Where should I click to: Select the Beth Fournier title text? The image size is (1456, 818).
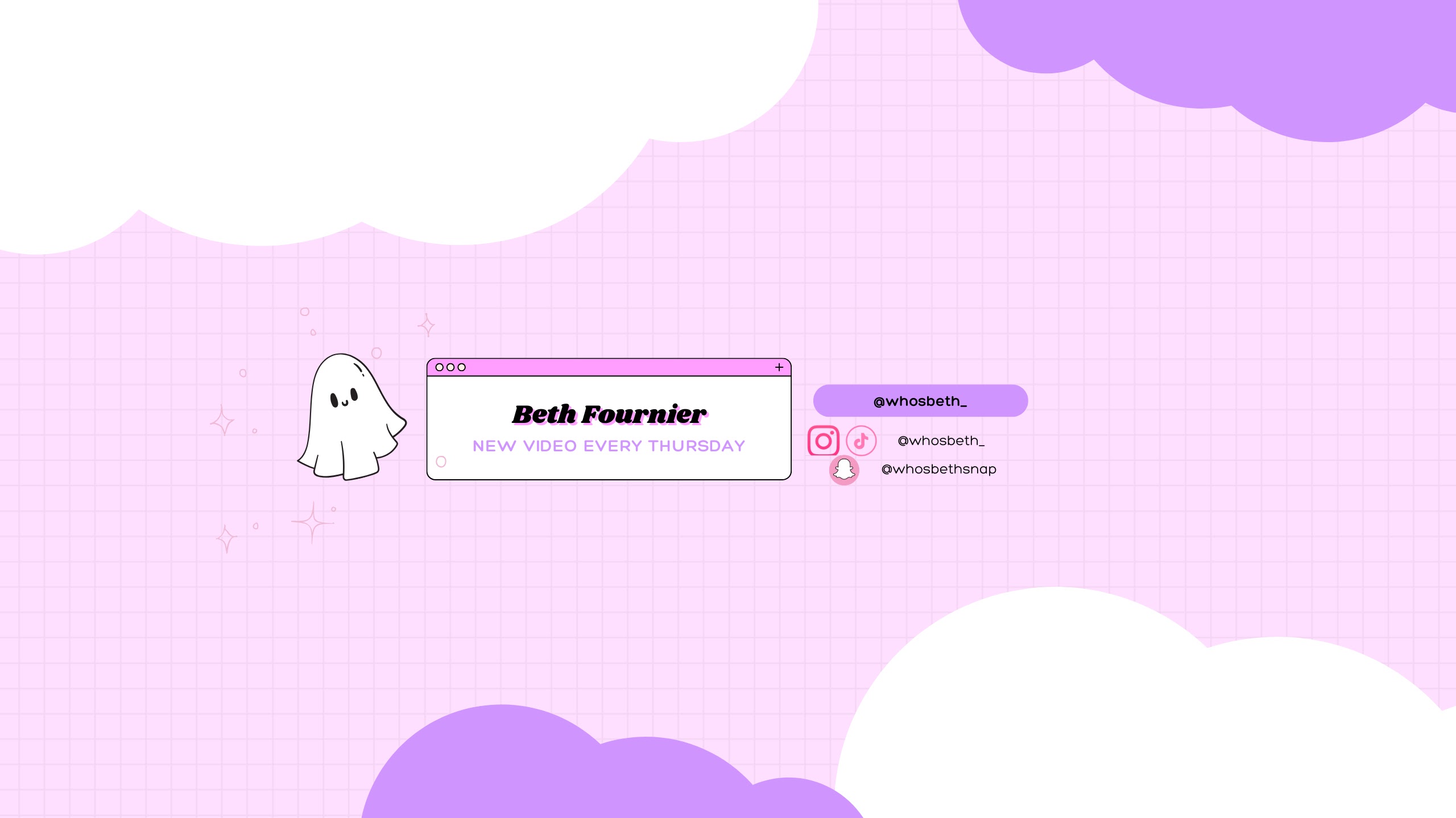click(x=609, y=414)
